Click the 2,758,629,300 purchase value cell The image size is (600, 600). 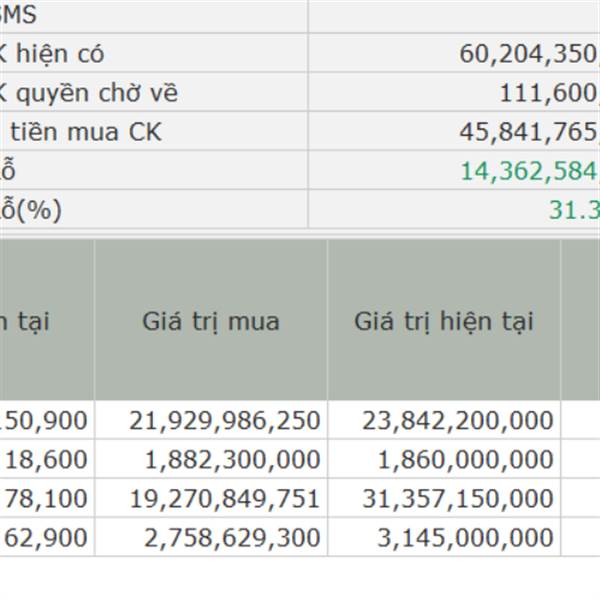pyautogui.click(x=211, y=537)
